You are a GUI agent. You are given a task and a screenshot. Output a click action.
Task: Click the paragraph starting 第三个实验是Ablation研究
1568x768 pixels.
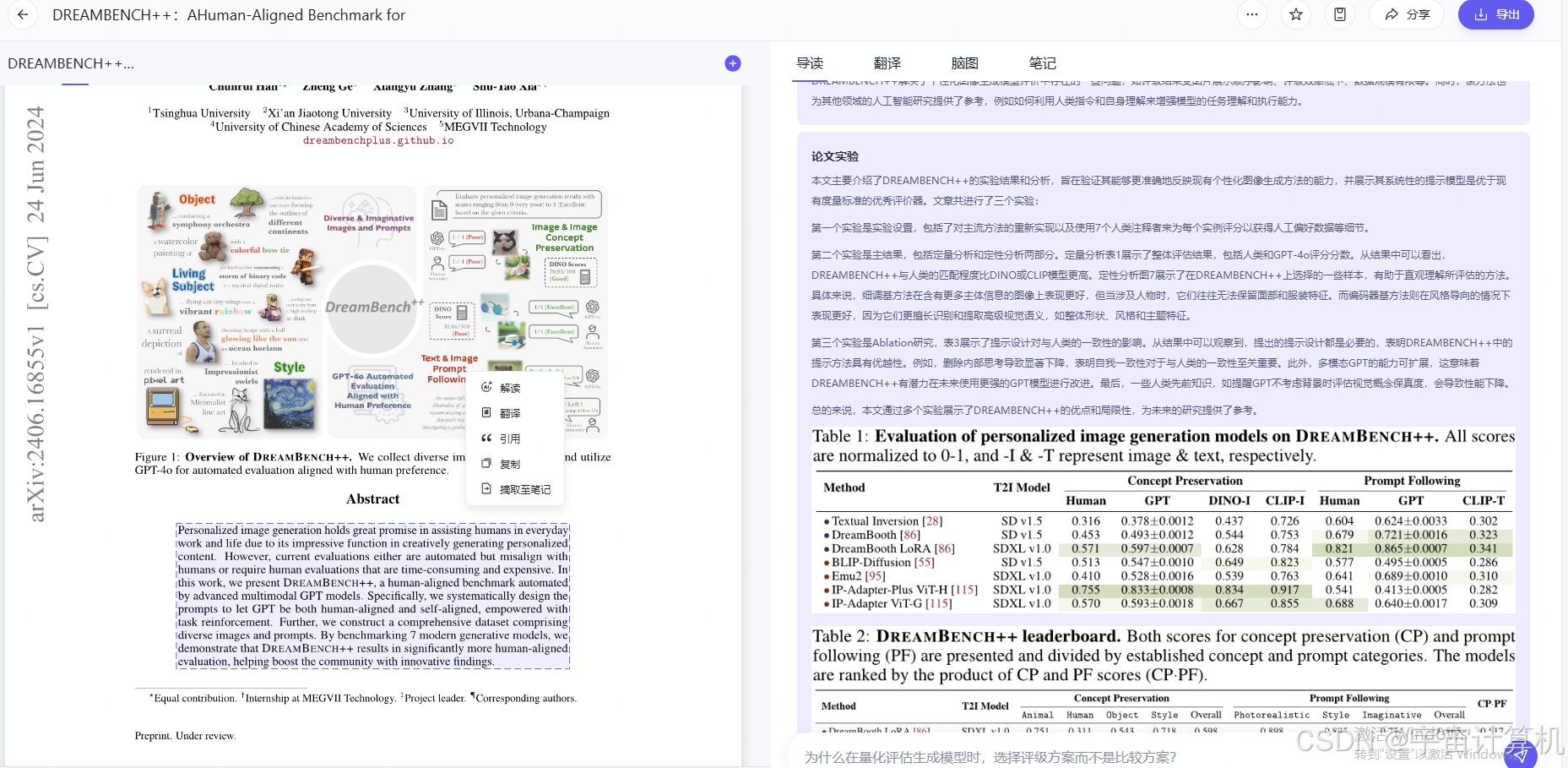[1163, 362]
